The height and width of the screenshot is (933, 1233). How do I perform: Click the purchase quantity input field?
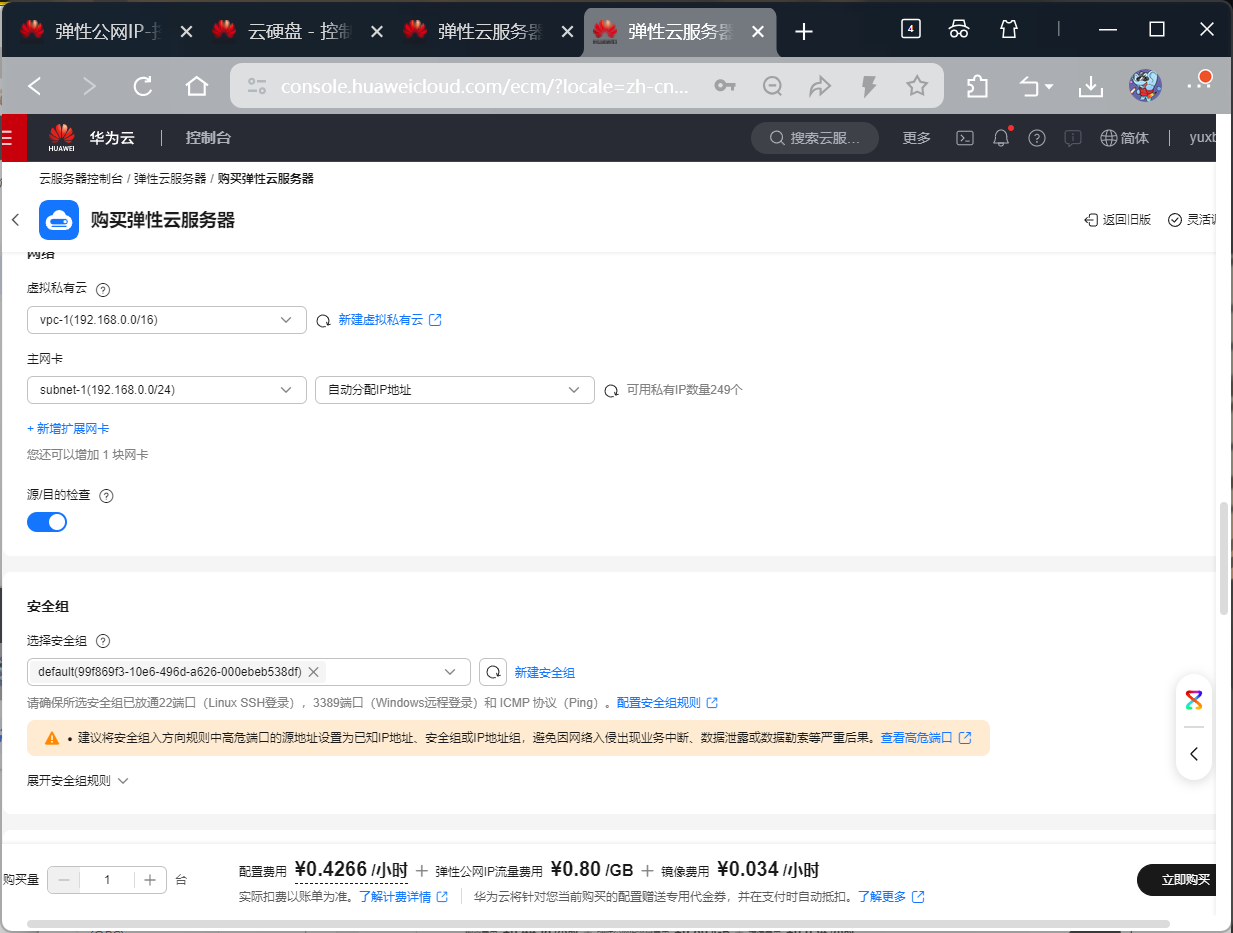coord(107,880)
